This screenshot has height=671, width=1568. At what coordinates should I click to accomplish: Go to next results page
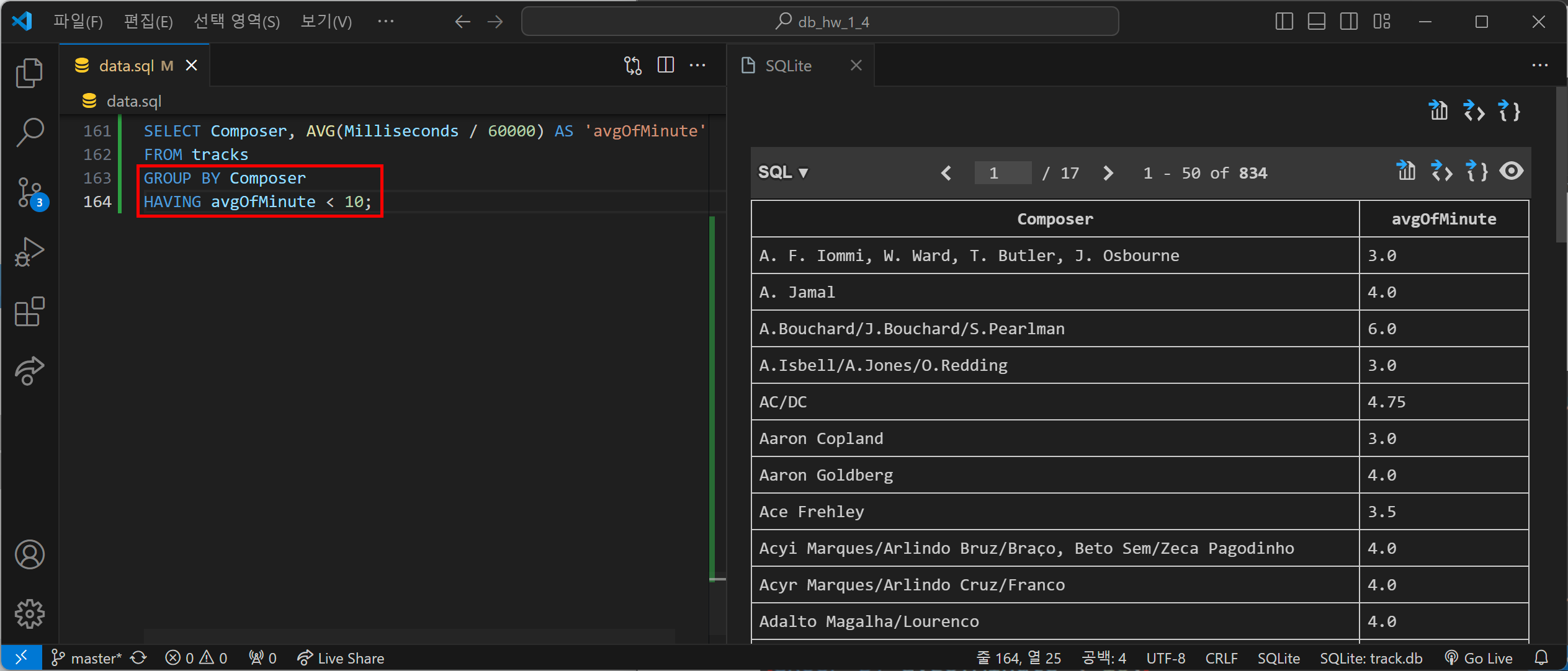tap(1108, 173)
